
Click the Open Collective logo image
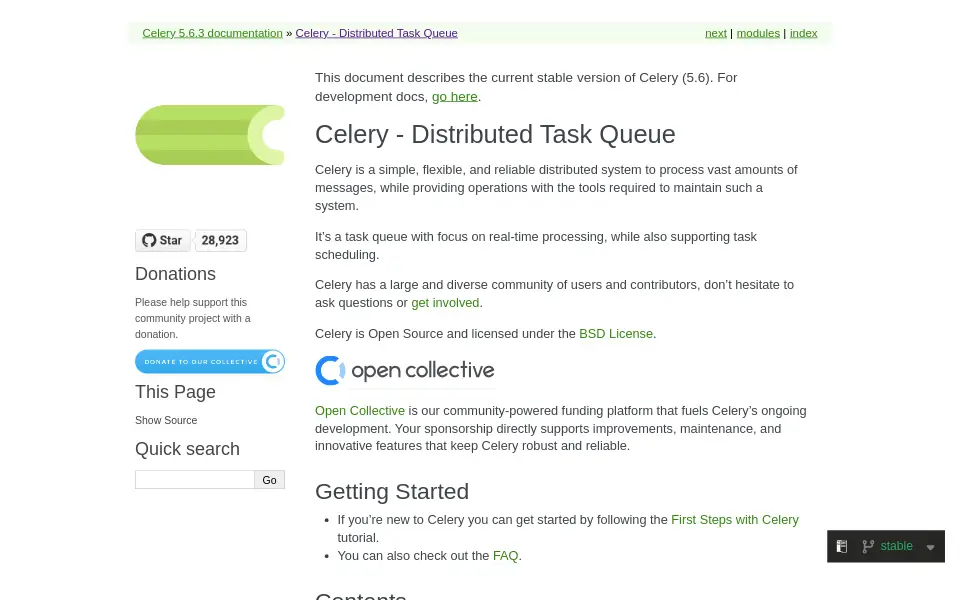pyautogui.click(x=405, y=370)
